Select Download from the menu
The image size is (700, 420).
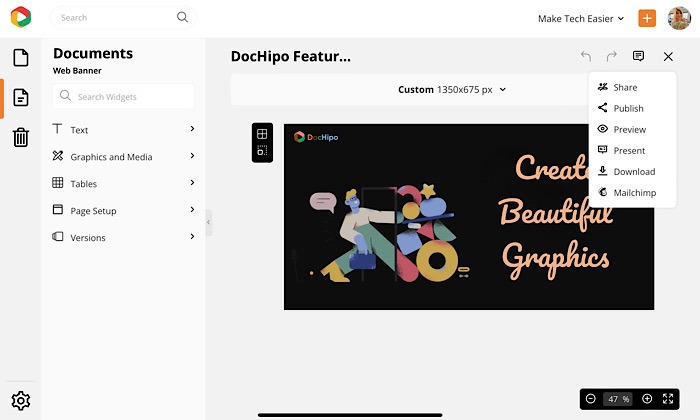click(634, 172)
